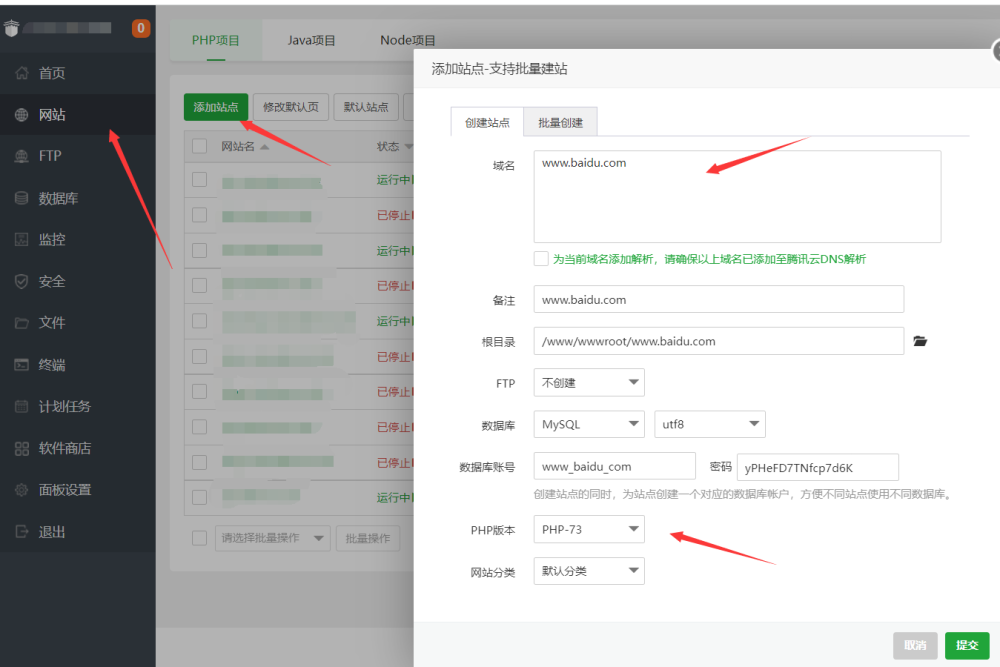This screenshot has width=1000, height=667.
Task: Open the 网站分类 默认分类 dropdown
Action: coord(589,571)
